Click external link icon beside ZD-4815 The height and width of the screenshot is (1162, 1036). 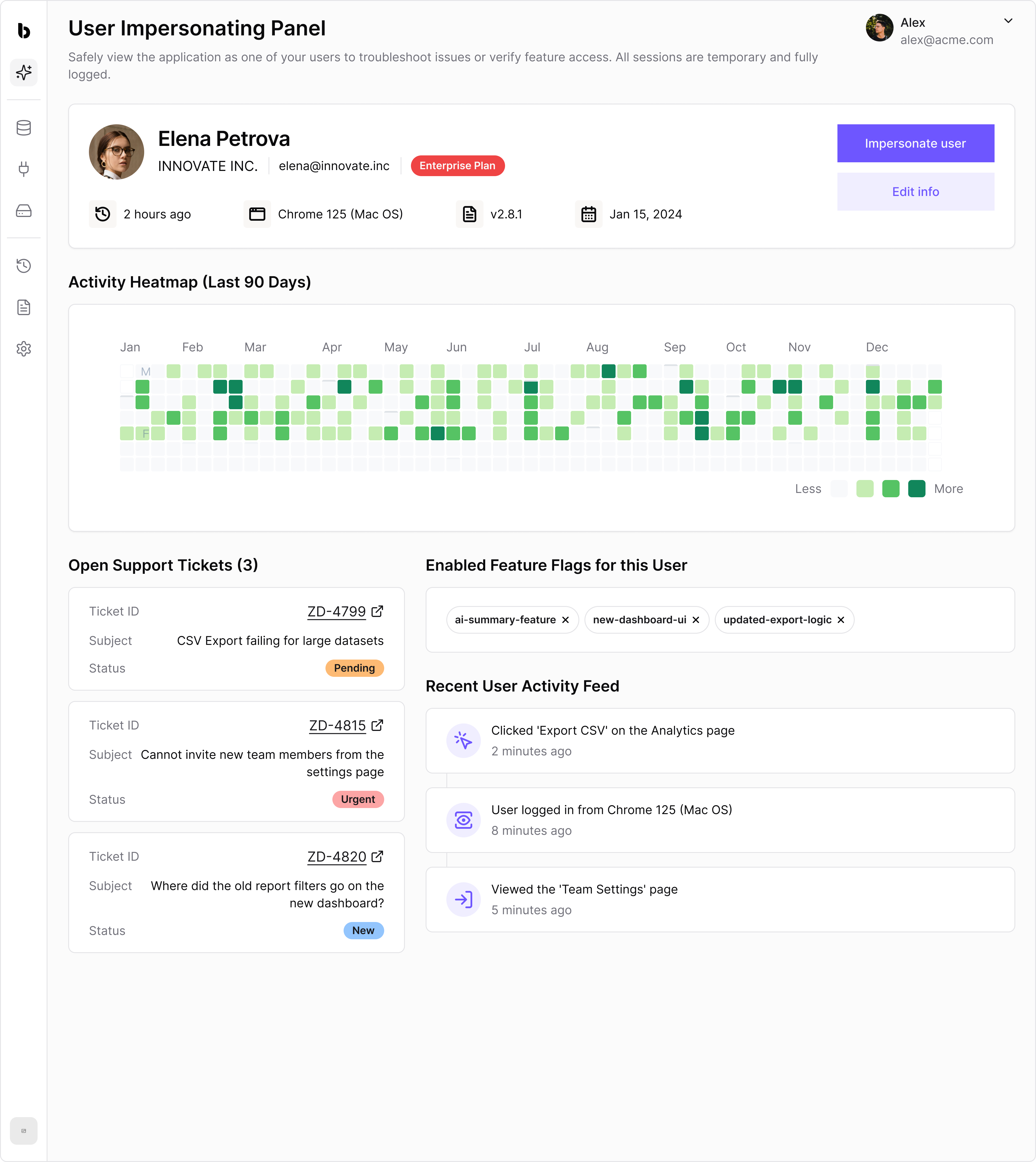377,725
